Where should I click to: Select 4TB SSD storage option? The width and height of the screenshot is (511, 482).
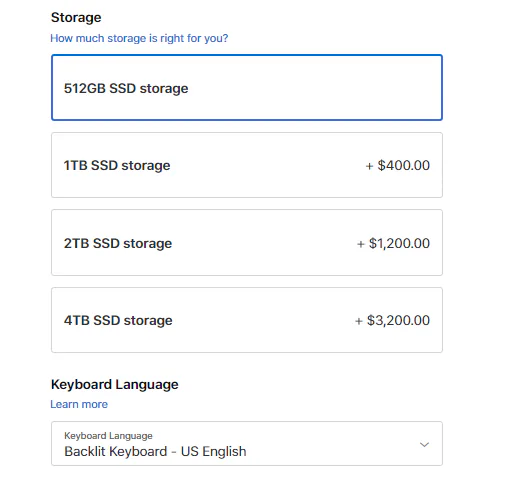point(247,320)
